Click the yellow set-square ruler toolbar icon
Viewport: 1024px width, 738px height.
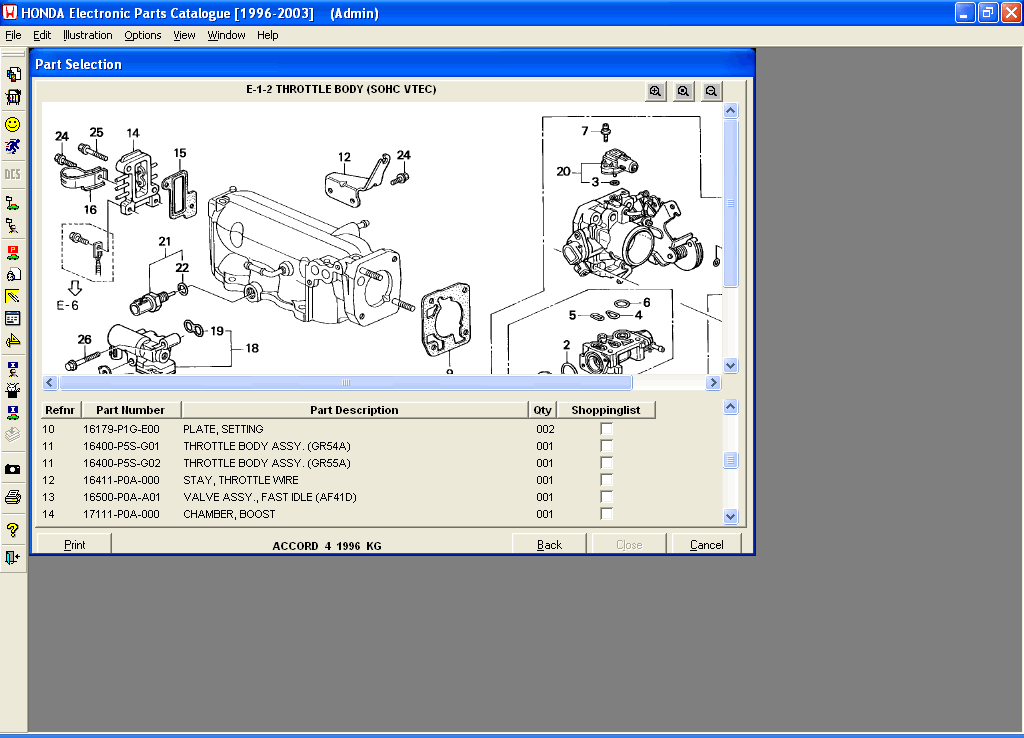pyautogui.click(x=13, y=341)
